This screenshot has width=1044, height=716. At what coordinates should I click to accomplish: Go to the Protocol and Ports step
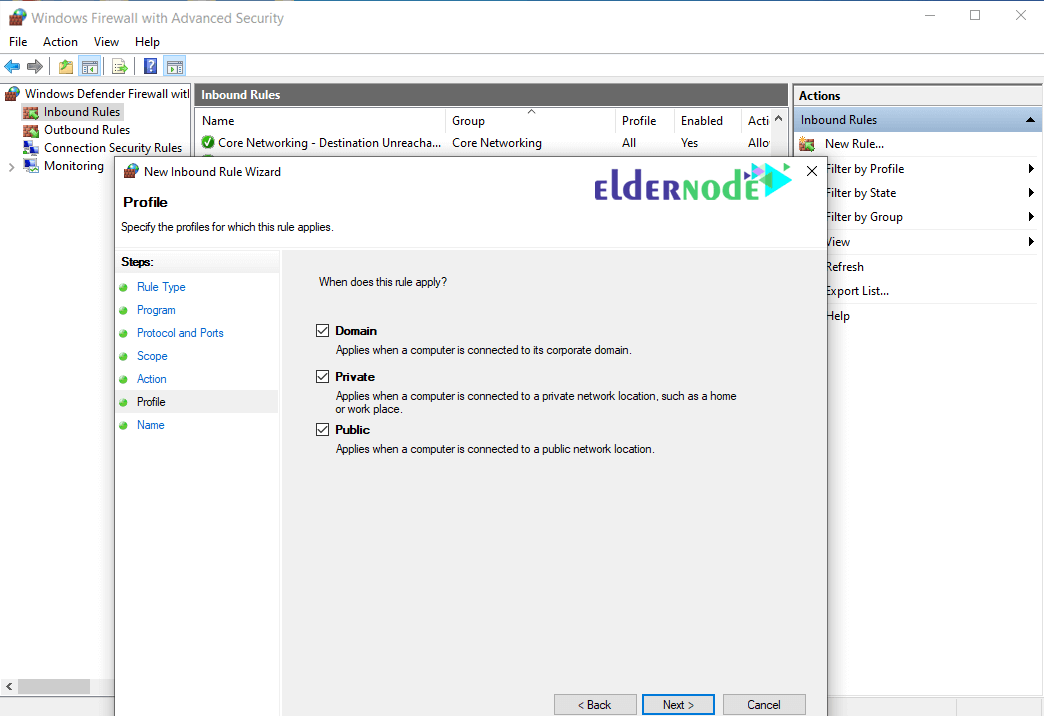(x=180, y=333)
